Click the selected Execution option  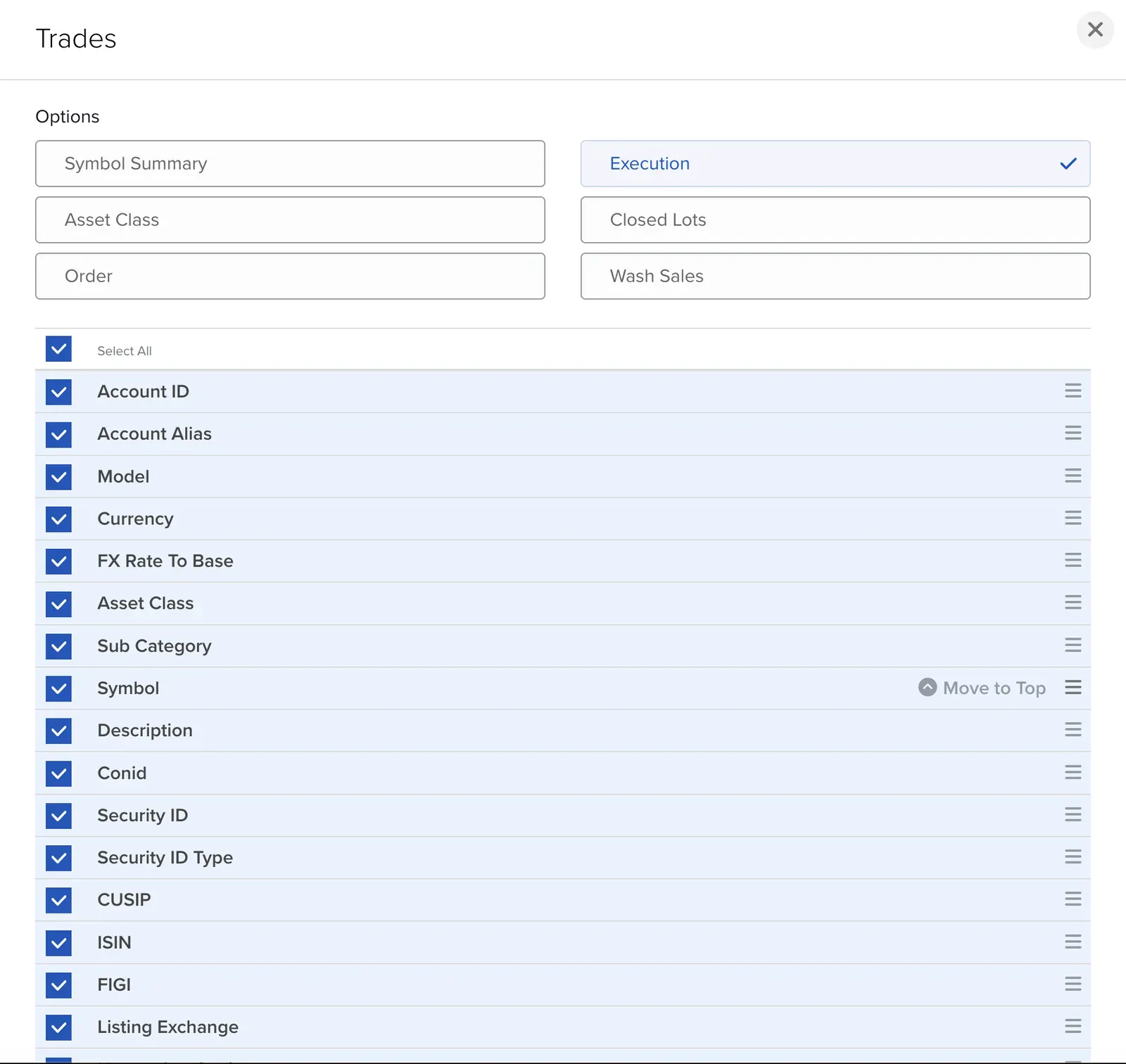[x=835, y=163]
